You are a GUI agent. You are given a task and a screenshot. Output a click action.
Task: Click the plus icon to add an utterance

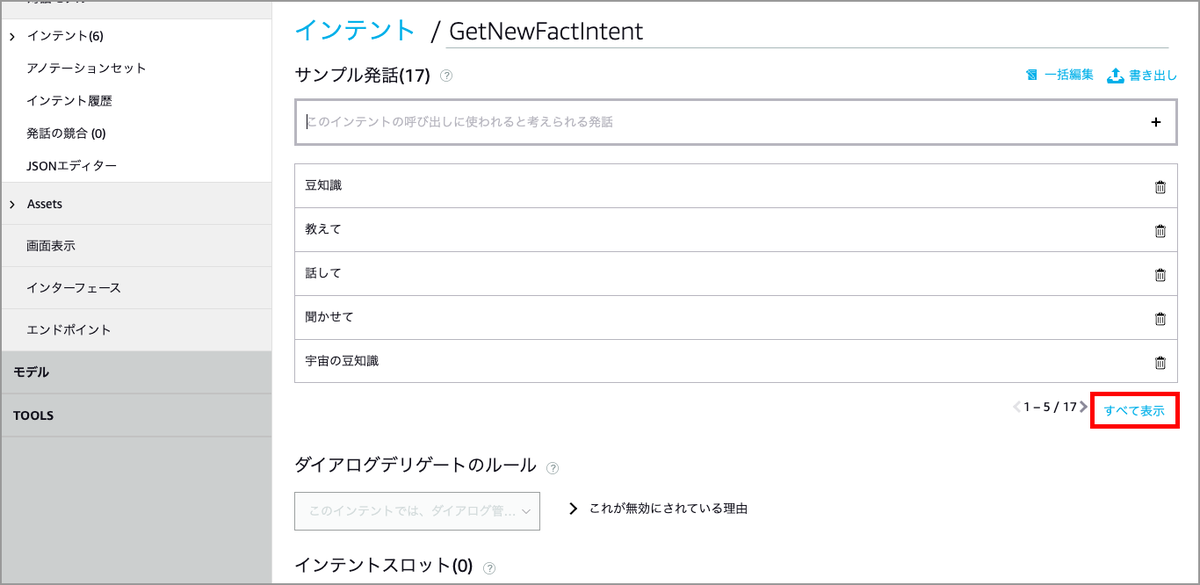[x=1156, y=121]
